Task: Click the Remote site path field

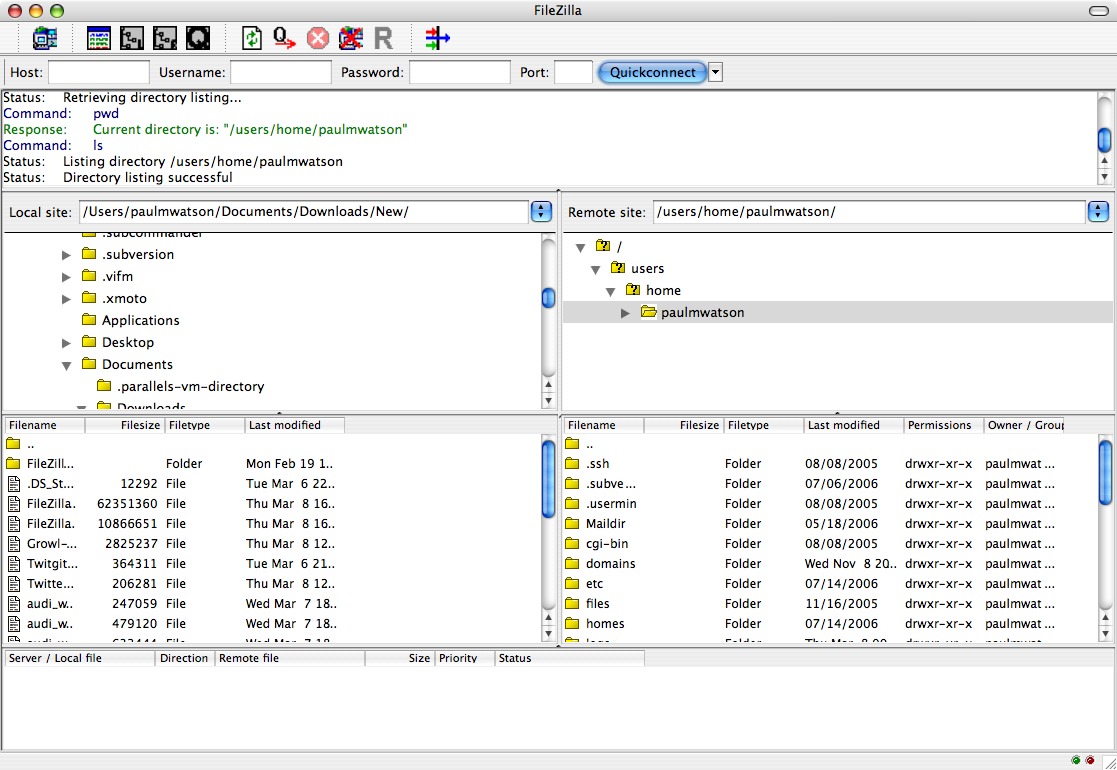Action: coord(869,212)
